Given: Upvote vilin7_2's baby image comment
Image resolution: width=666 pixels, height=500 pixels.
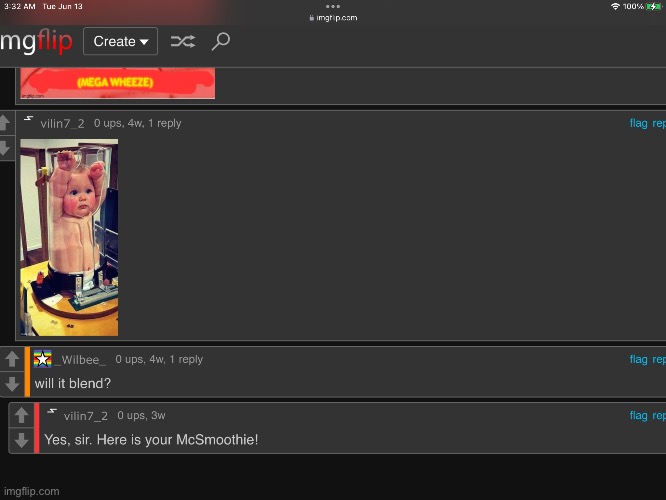Looking at the screenshot, I should tap(5, 124).
